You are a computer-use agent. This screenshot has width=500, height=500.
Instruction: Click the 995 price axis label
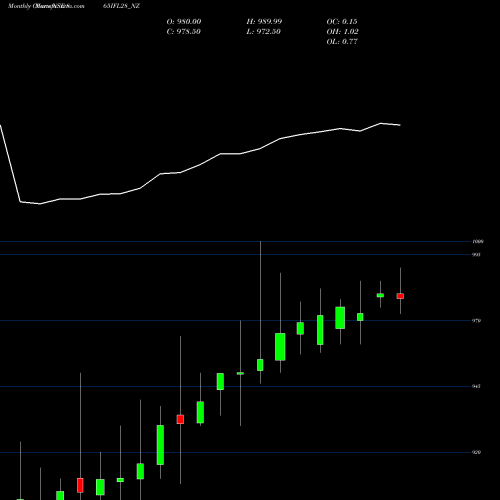coord(476,254)
